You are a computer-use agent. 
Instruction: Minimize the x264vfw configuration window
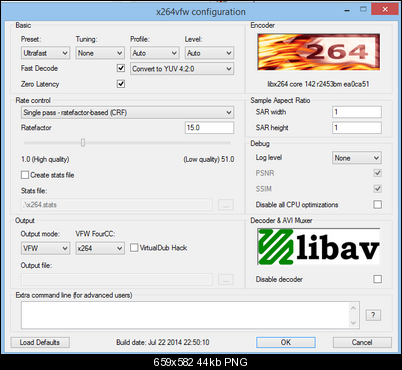[347, 10]
